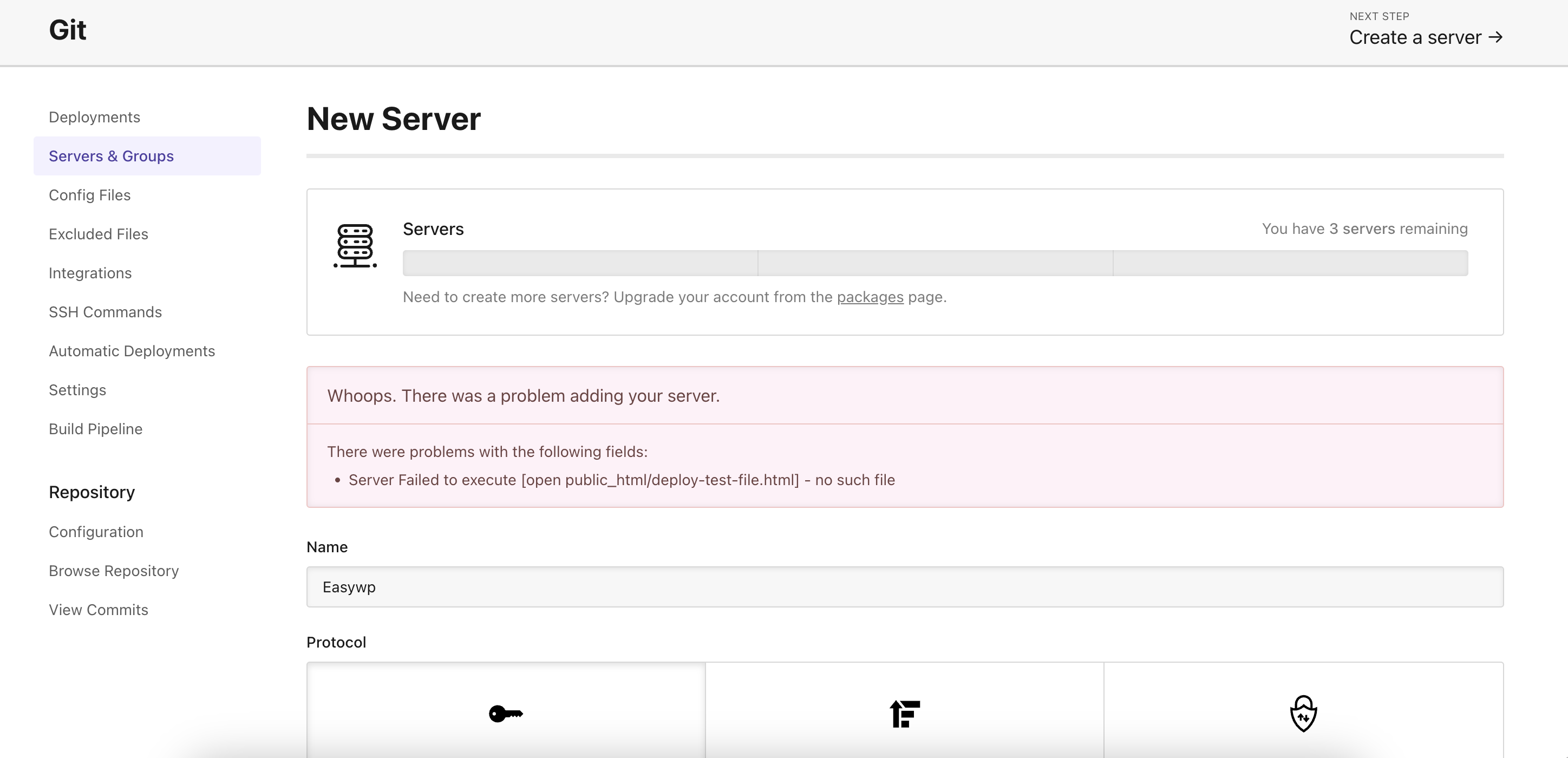Select Servers & Groups in sidebar
The height and width of the screenshot is (758, 1568).
[112, 156]
